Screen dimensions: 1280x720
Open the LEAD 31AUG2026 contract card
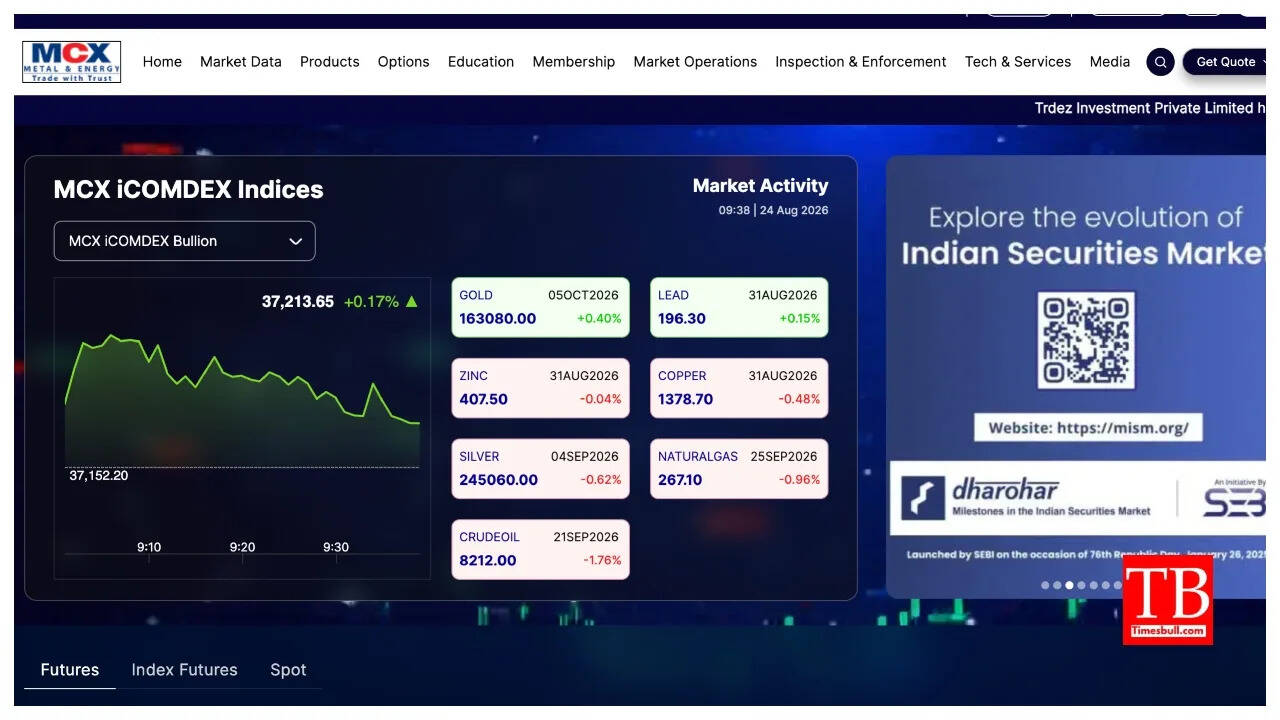(x=739, y=307)
